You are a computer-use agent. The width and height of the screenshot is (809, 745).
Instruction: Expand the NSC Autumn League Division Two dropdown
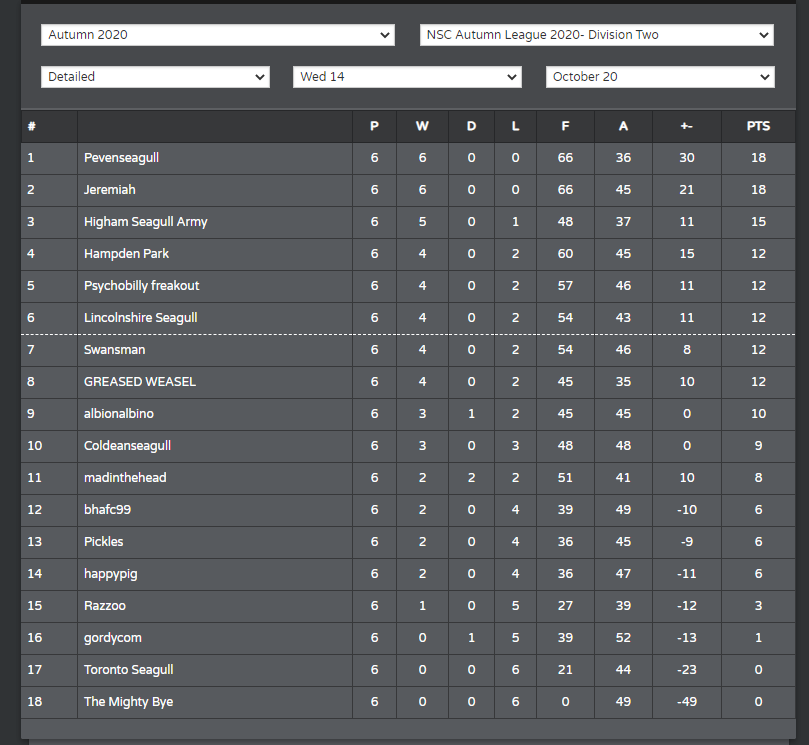point(596,35)
